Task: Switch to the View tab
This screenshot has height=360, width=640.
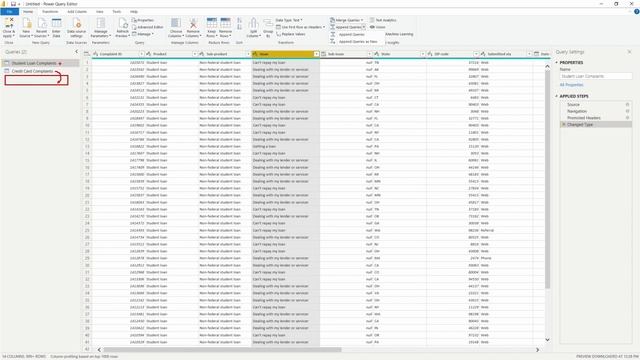Action: click(x=100, y=11)
